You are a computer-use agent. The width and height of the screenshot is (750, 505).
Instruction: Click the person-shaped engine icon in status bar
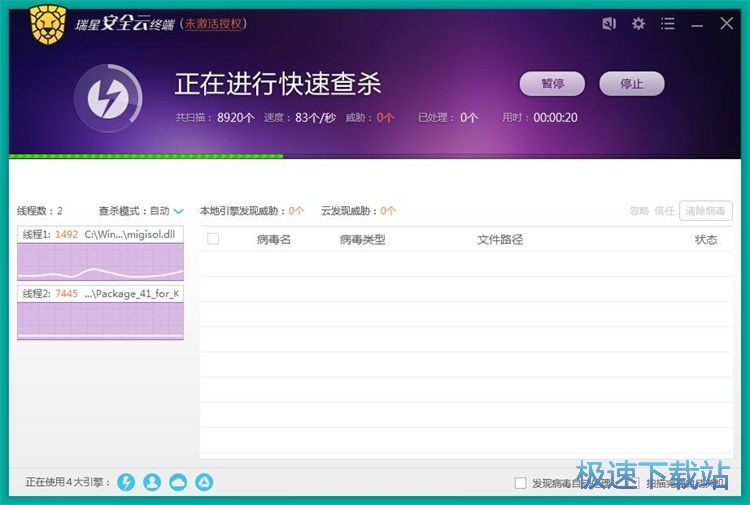[x=152, y=482]
